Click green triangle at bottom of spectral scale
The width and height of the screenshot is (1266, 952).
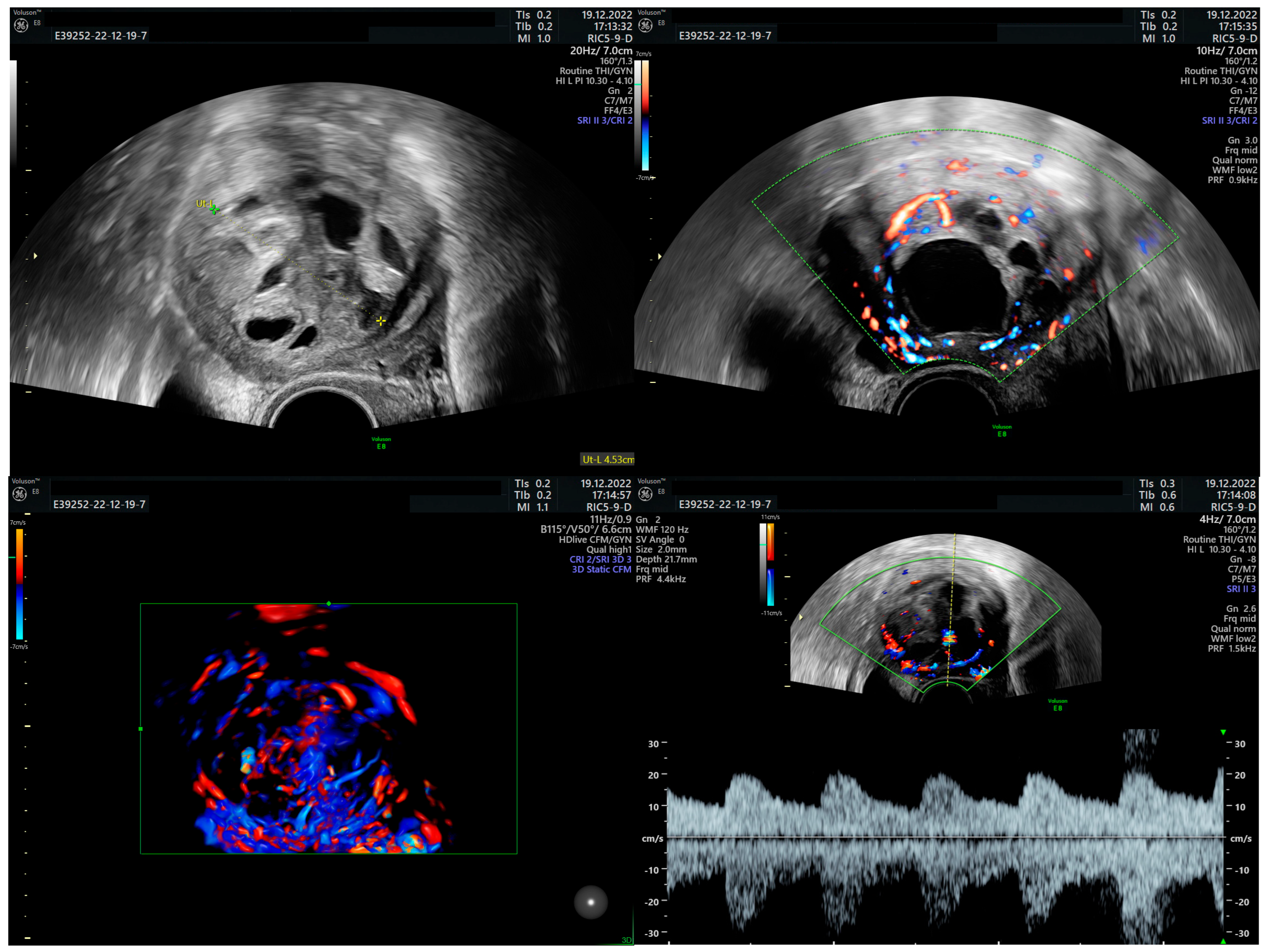[1223, 941]
